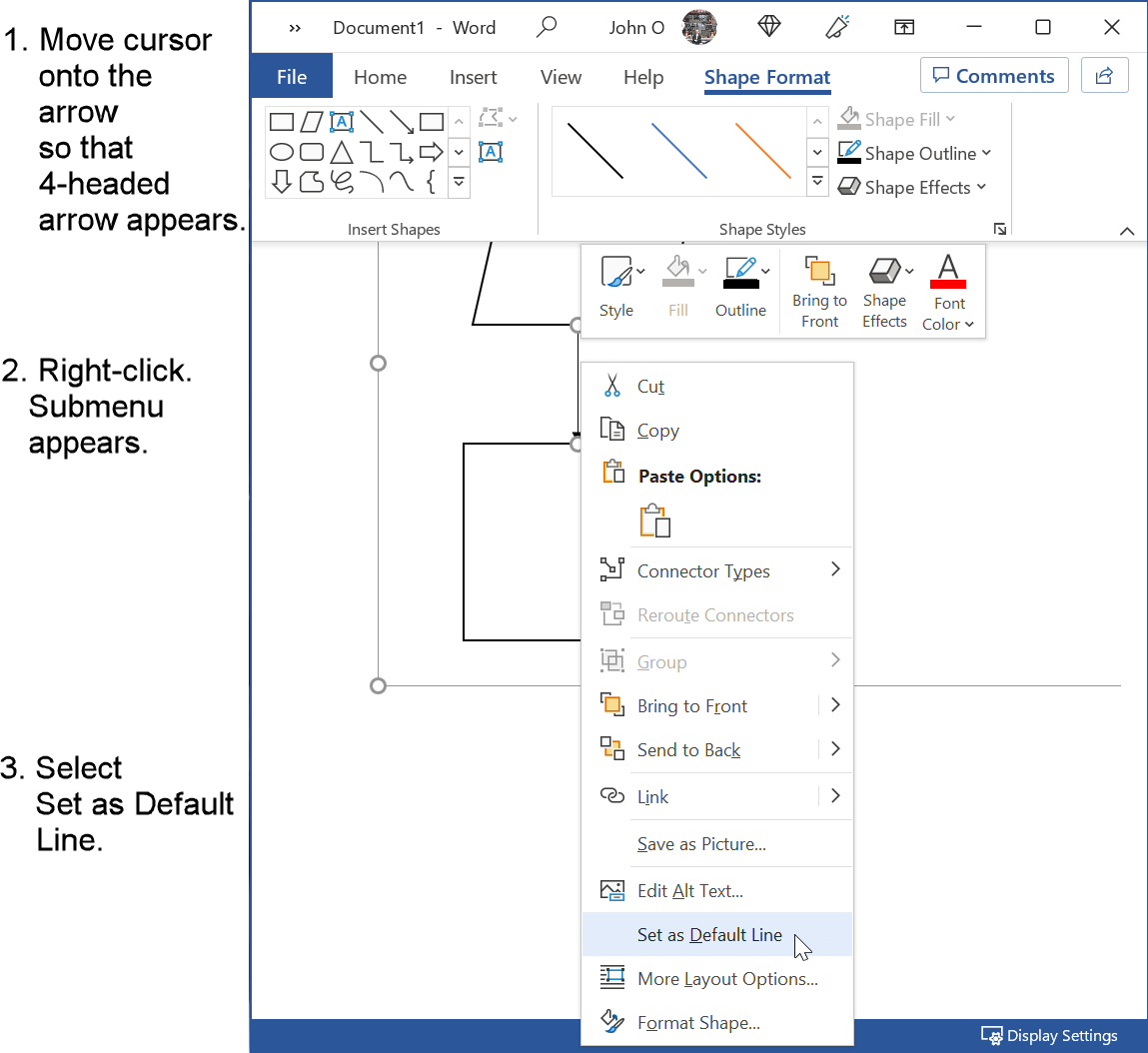Expand the shape styles gallery More arrow
This screenshot has width=1148, height=1053.
point(817,182)
